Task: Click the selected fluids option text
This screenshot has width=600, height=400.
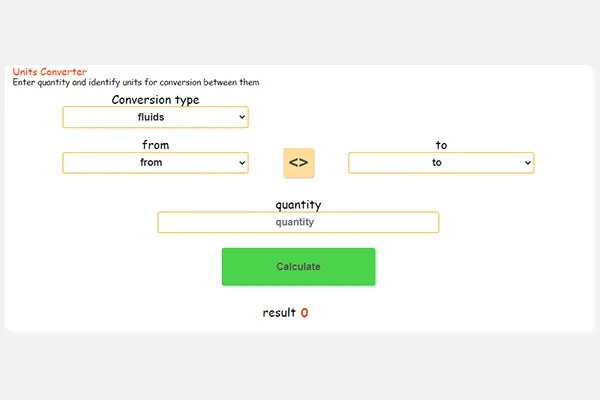Action: pos(151,117)
